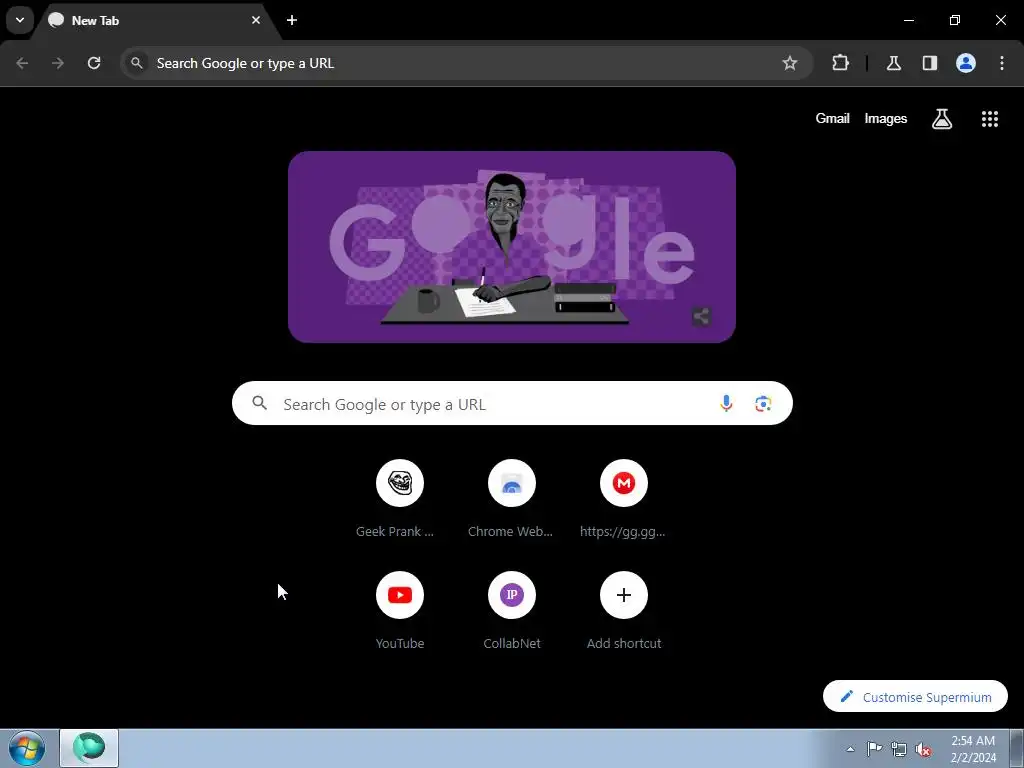Open the profile avatar menu
Viewport: 1024px width, 768px height.
[966, 63]
